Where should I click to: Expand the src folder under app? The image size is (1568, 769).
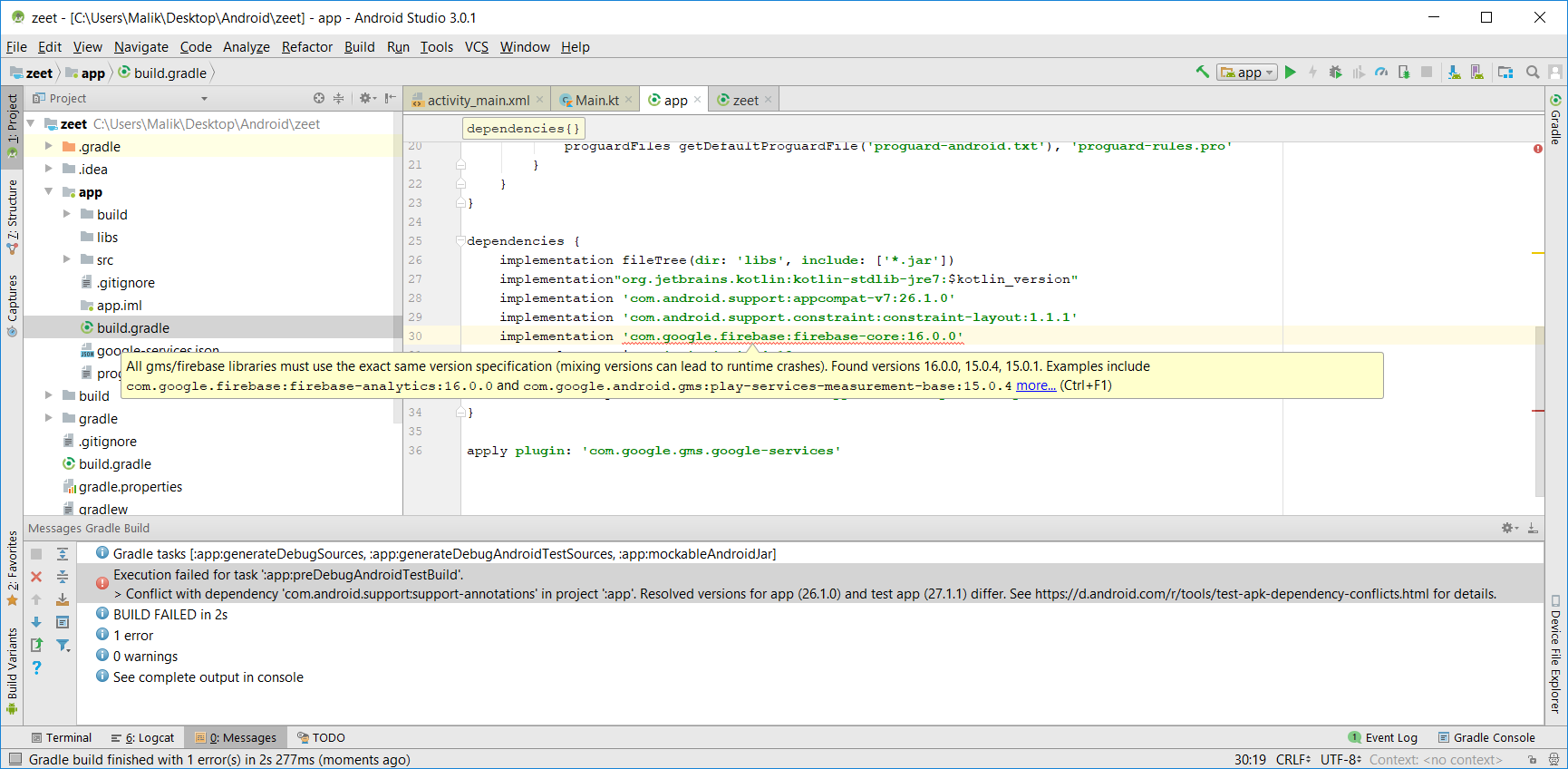pyautogui.click(x=67, y=259)
